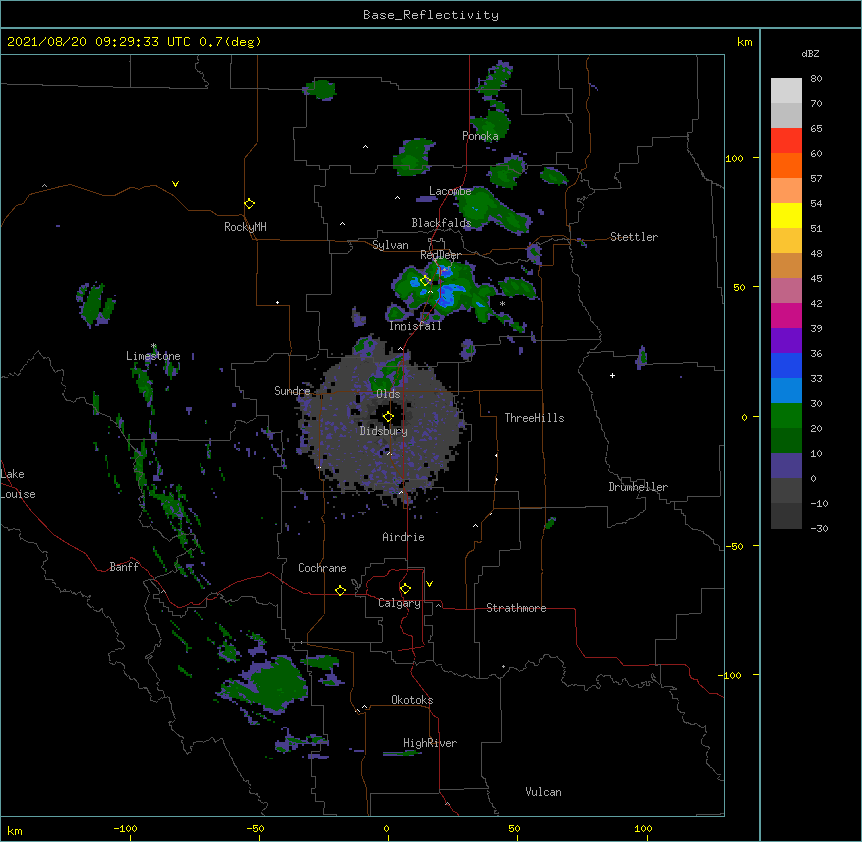Pick the light gray 70-80 dBZ legend swatch
This screenshot has width=862, height=842.
786,91
